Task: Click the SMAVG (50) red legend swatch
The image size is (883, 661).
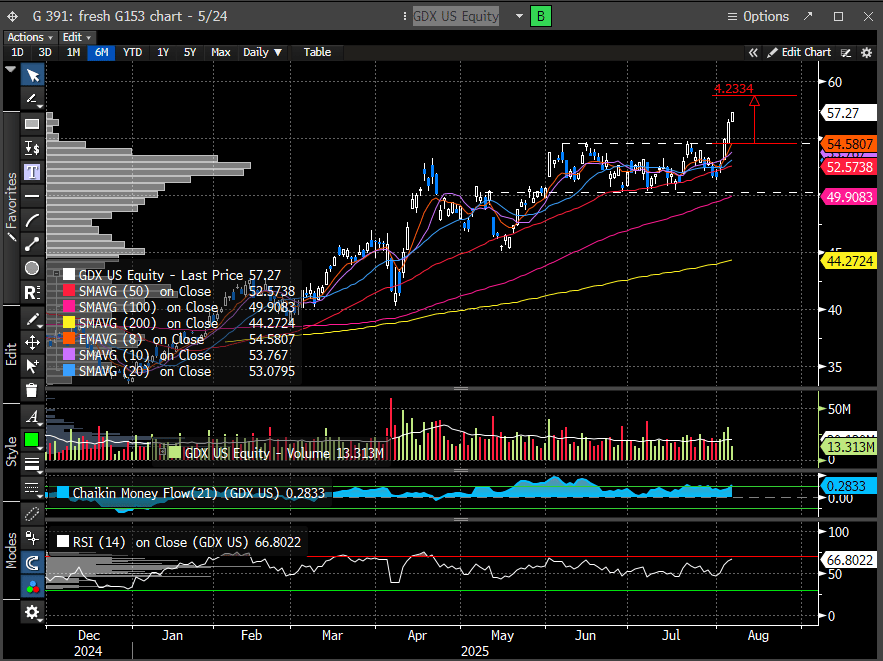Action: tap(69, 291)
